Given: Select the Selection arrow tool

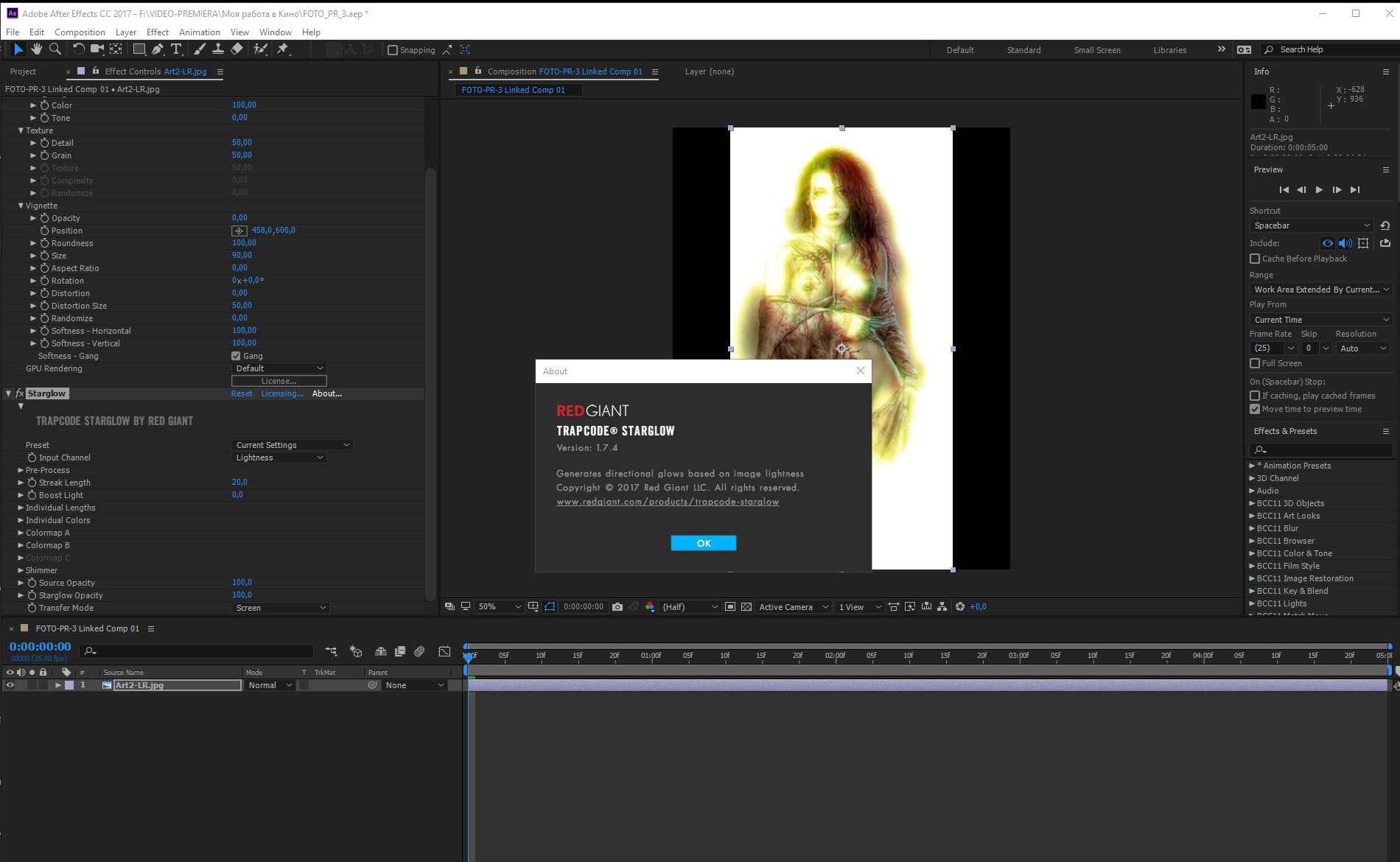Looking at the screenshot, I should 18,49.
